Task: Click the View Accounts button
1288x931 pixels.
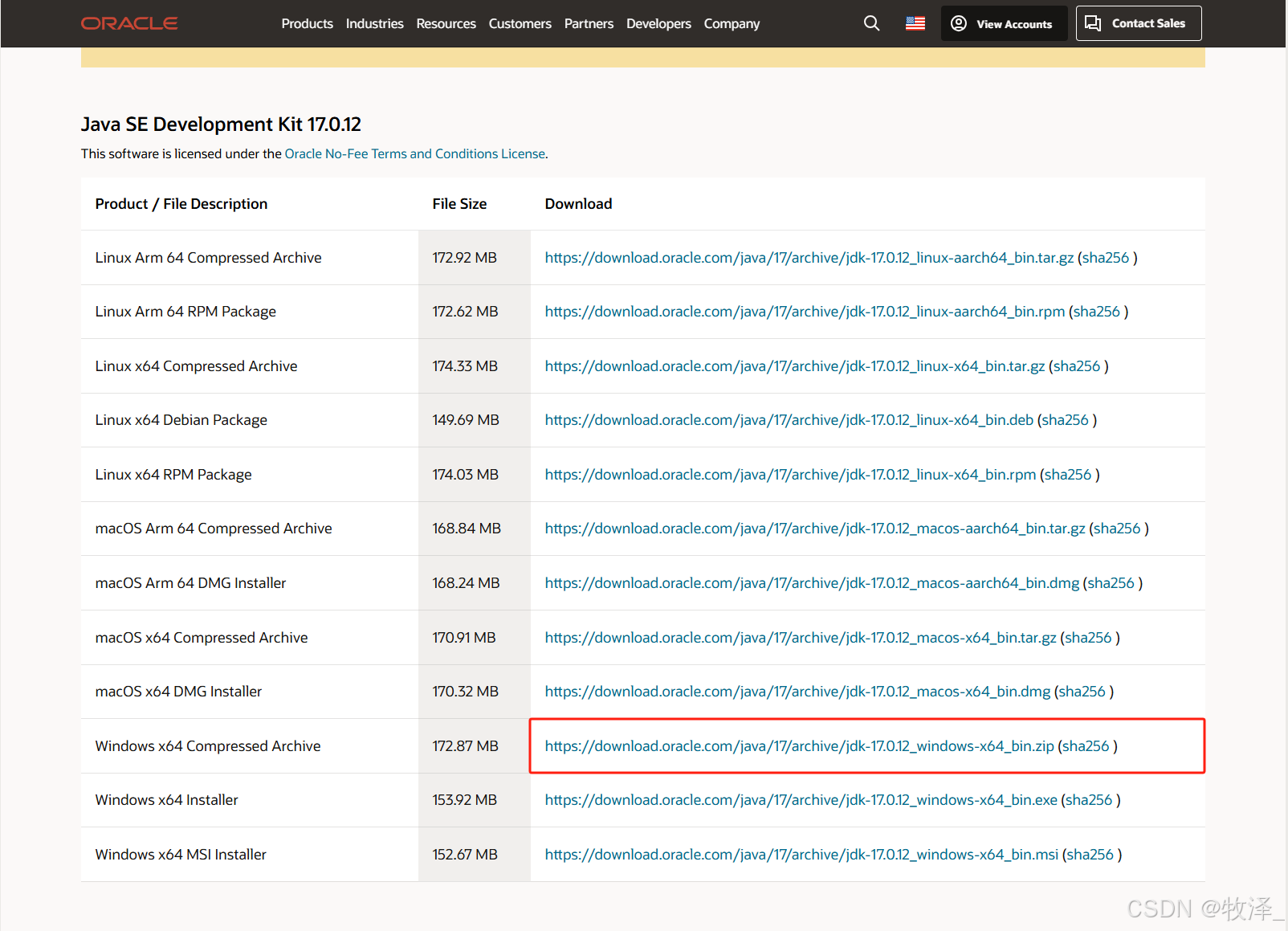Action: pyautogui.click(x=1004, y=23)
